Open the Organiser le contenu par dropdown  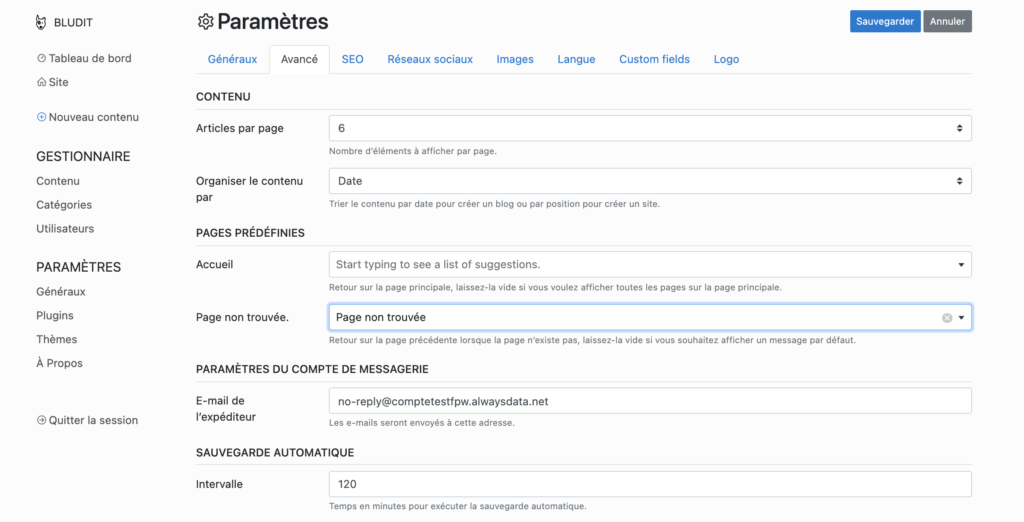pos(650,181)
